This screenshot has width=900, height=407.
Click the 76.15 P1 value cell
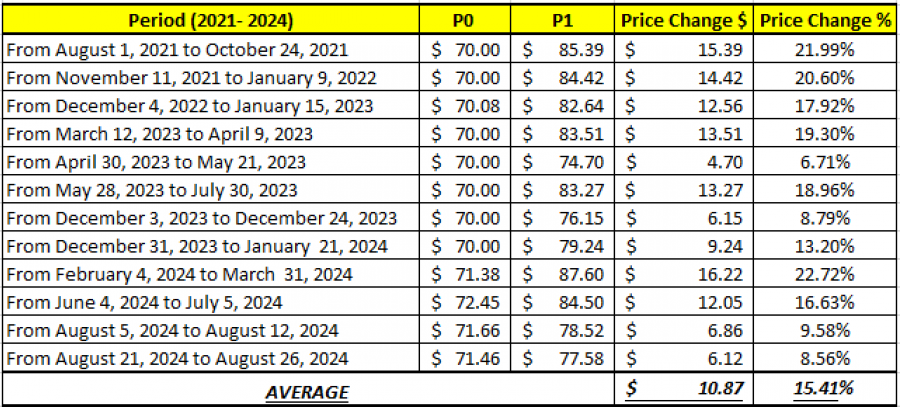[x=563, y=218]
